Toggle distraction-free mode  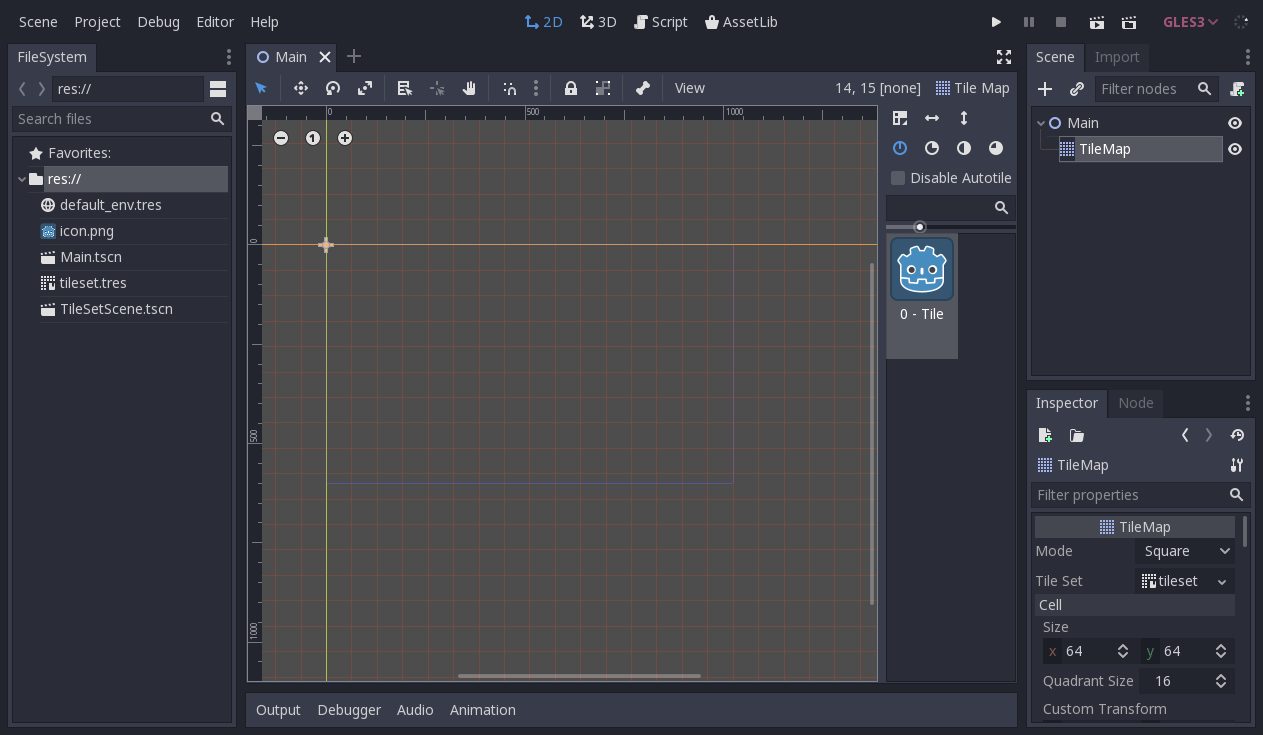(x=1004, y=57)
